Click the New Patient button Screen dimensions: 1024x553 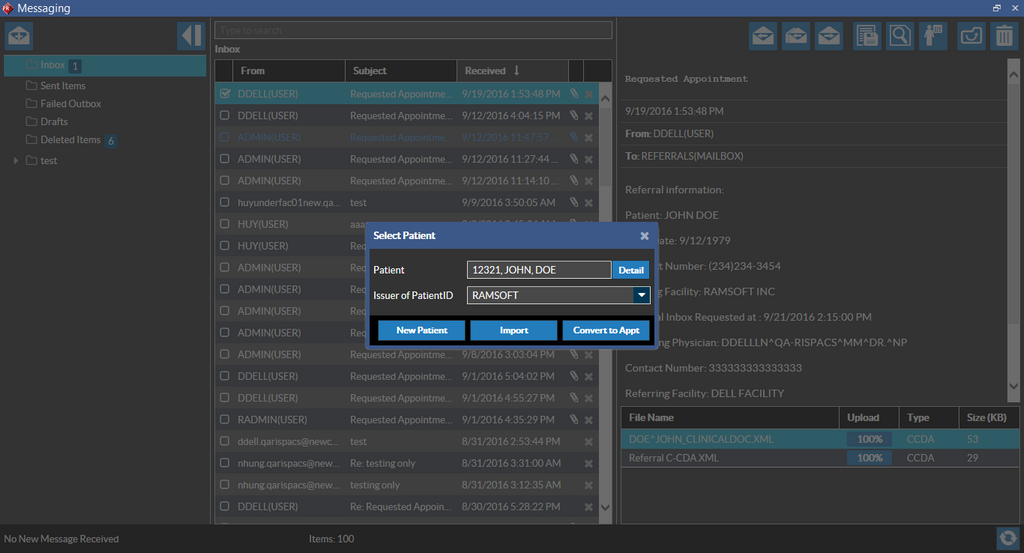(x=421, y=330)
